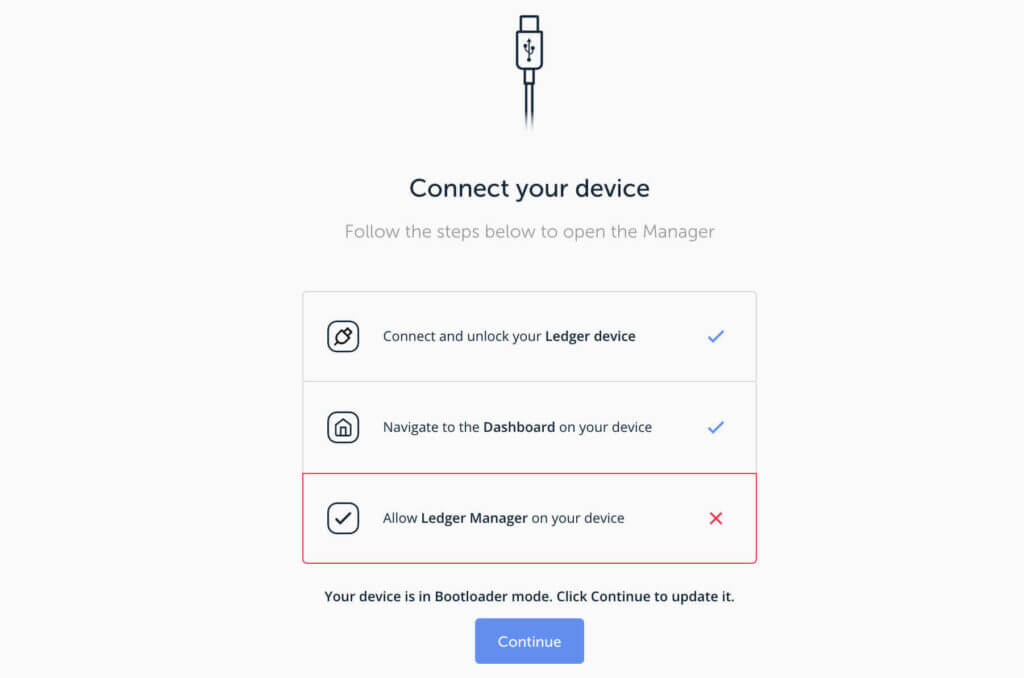Select the Navigate to the Dashboard step
Screen dimensions: 1024x678
click(529, 427)
